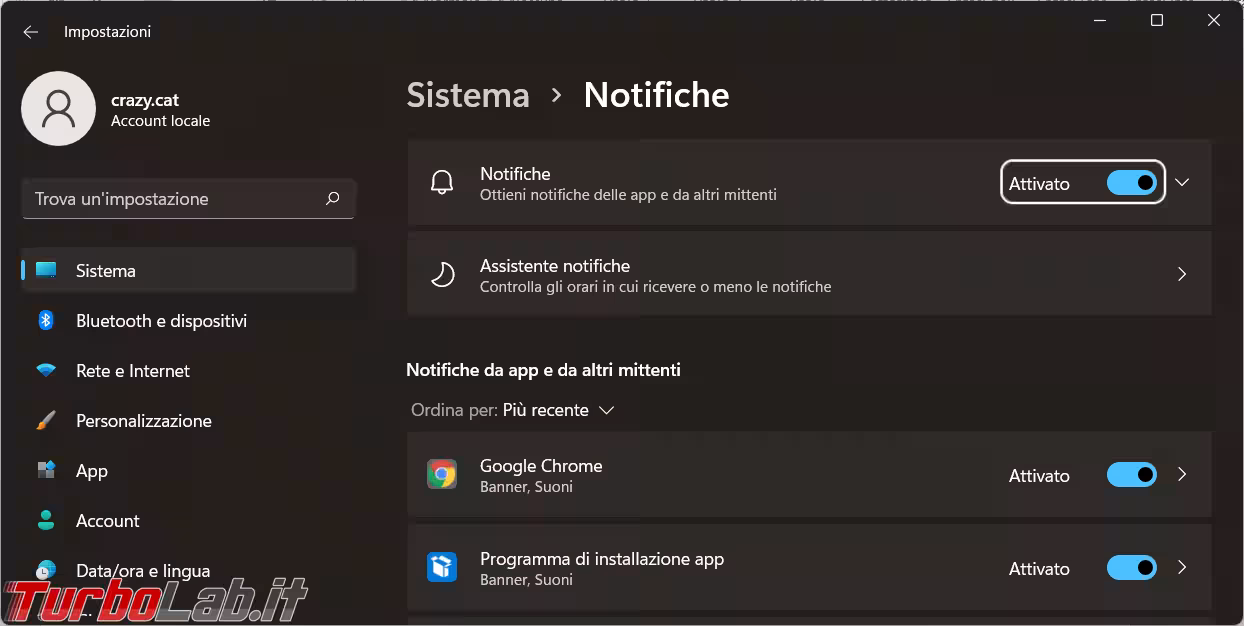This screenshot has height=626, width=1244.
Task: Expand the Notifiche options chevron
Action: click(x=1182, y=183)
